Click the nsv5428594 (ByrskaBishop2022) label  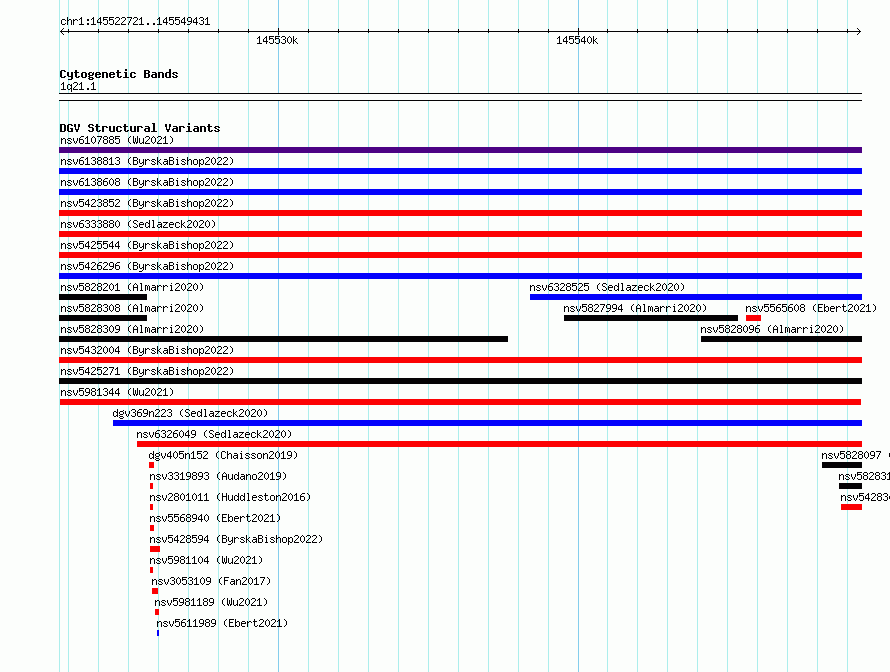pos(236,539)
